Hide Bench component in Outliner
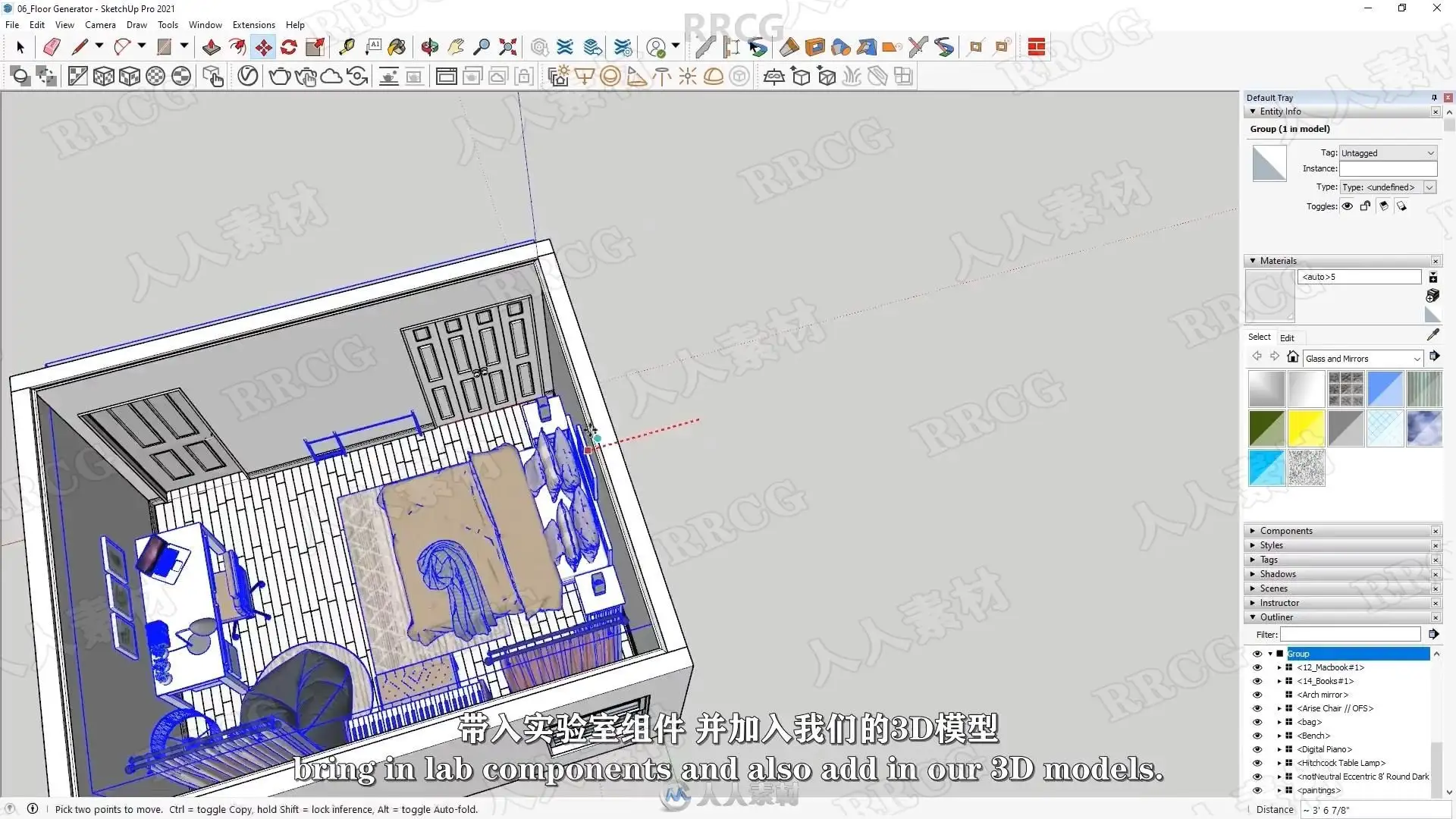Image resolution: width=1456 pixels, height=819 pixels. (1257, 736)
